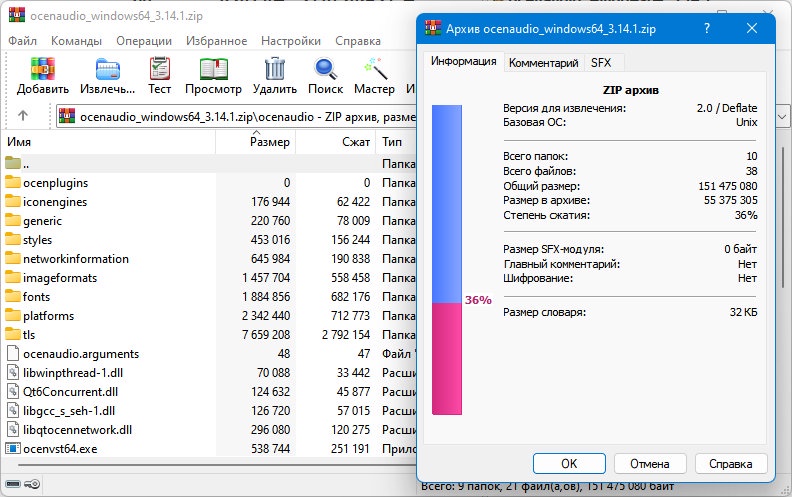Click the key password icon in status bar
792x497 pixels.
32,484
